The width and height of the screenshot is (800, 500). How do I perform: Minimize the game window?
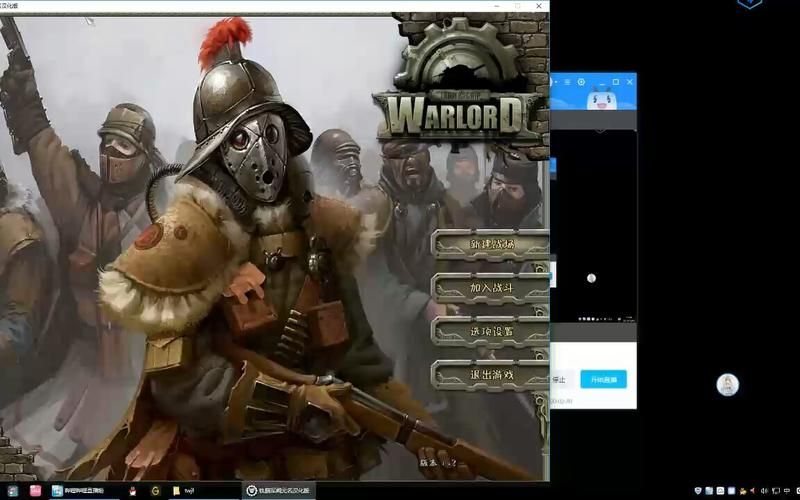click(x=497, y=6)
